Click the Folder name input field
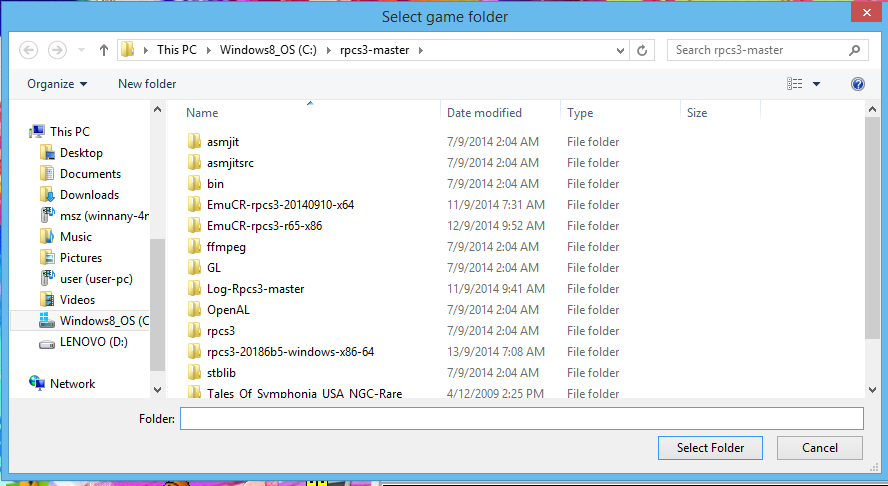 [520, 418]
